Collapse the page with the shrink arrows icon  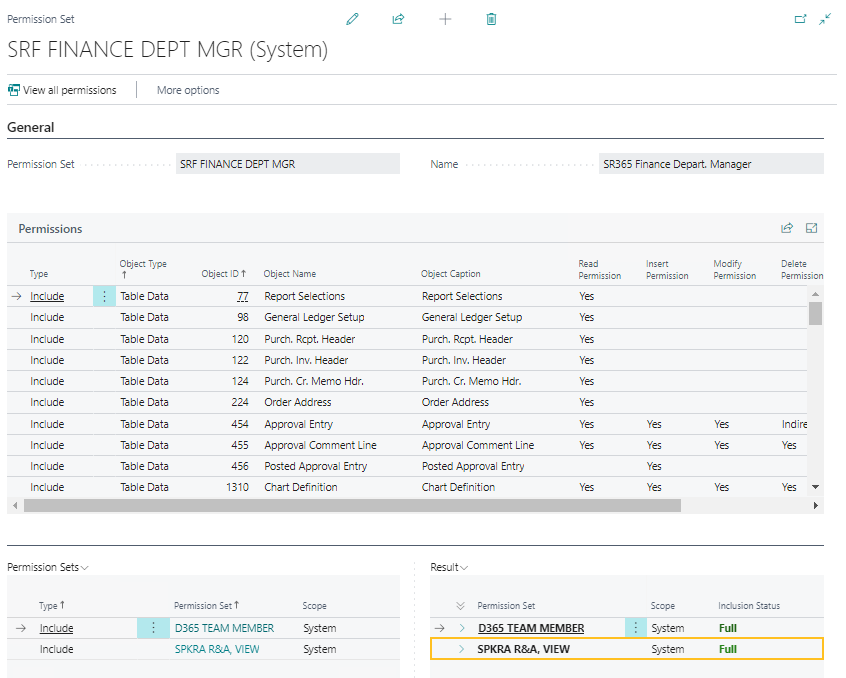[827, 17]
